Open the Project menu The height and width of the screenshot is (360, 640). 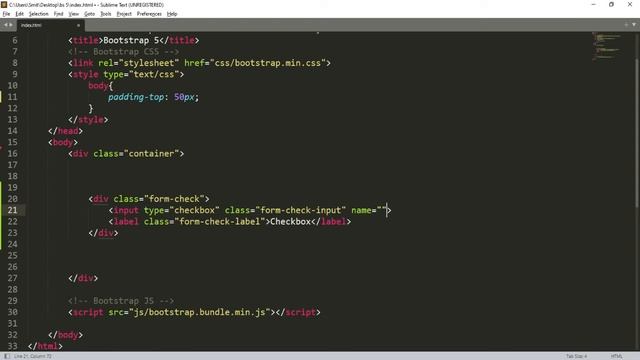point(124,14)
